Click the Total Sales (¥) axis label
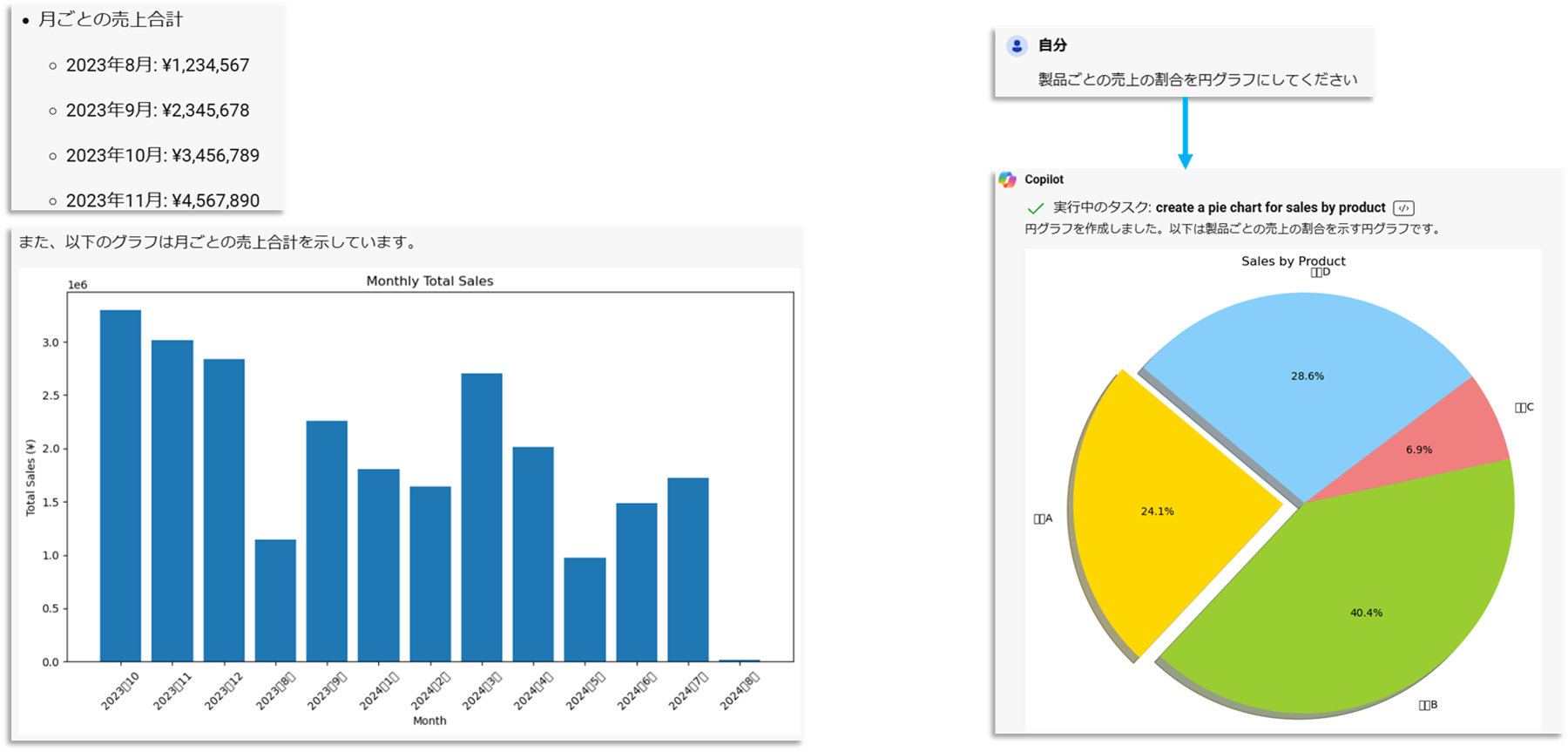This screenshot has width=1568, height=752. pyautogui.click(x=30, y=478)
